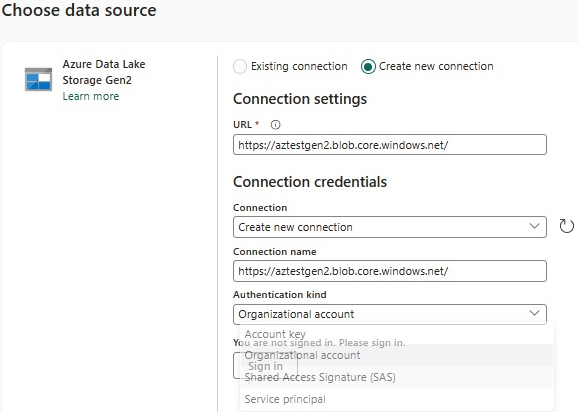Choose Organizational account in dropdown list

[x=396, y=355]
